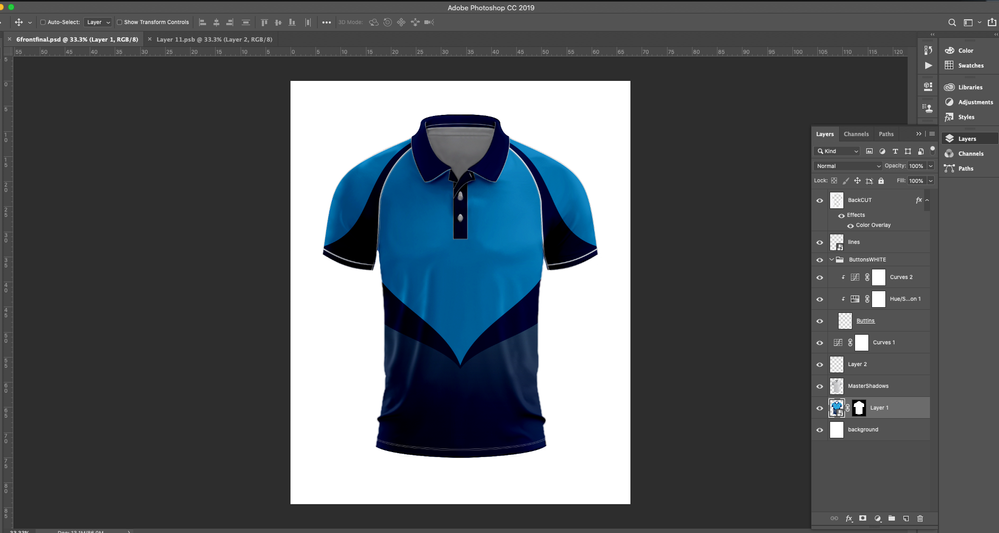Click the delete layer trash icon
This screenshot has height=533, width=999.
click(x=920, y=518)
